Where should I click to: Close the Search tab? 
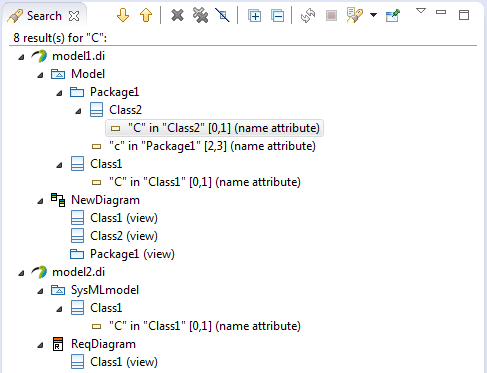coord(74,16)
